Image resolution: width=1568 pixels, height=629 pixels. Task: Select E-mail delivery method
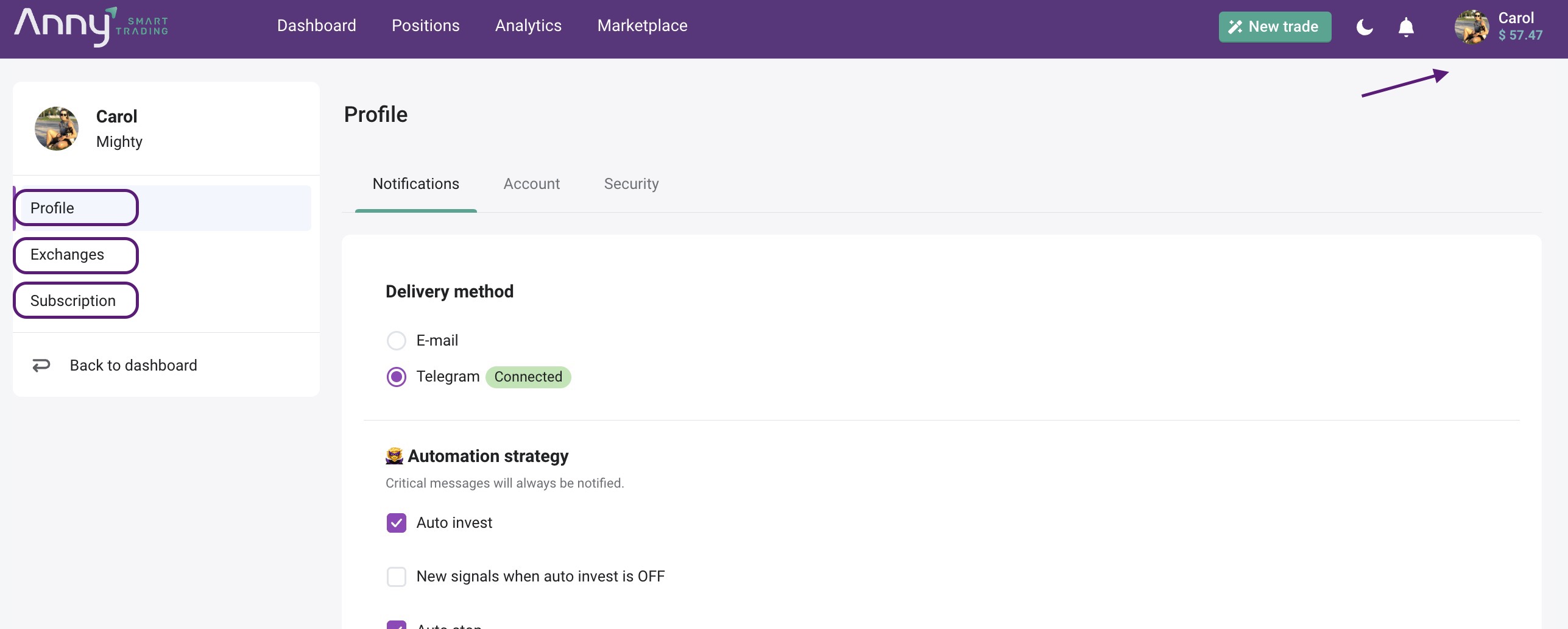tap(397, 341)
